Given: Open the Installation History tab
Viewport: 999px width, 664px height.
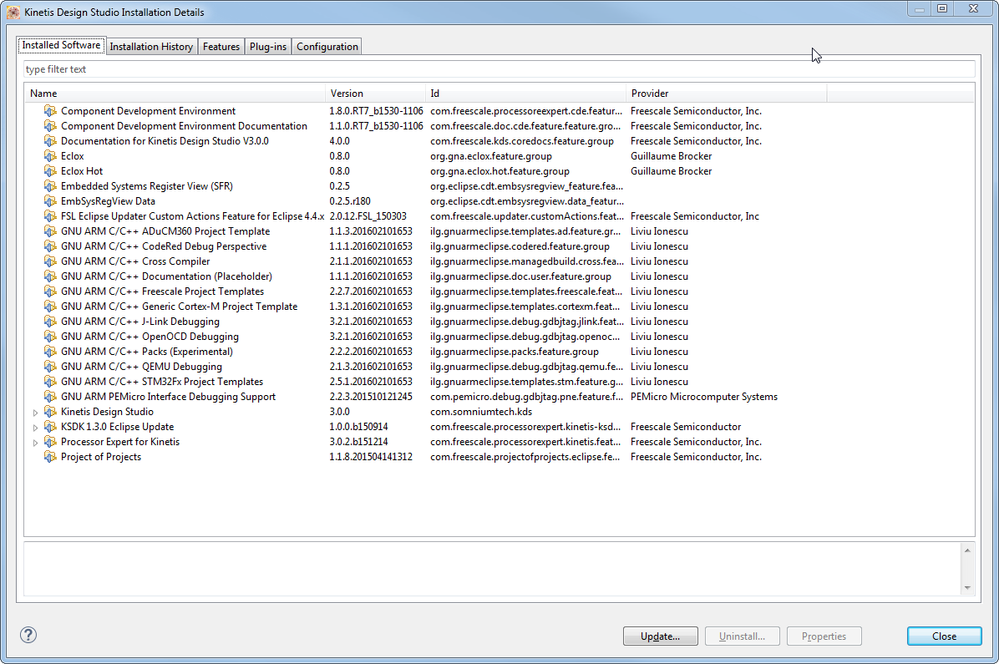Looking at the screenshot, I should pos(151,47).
